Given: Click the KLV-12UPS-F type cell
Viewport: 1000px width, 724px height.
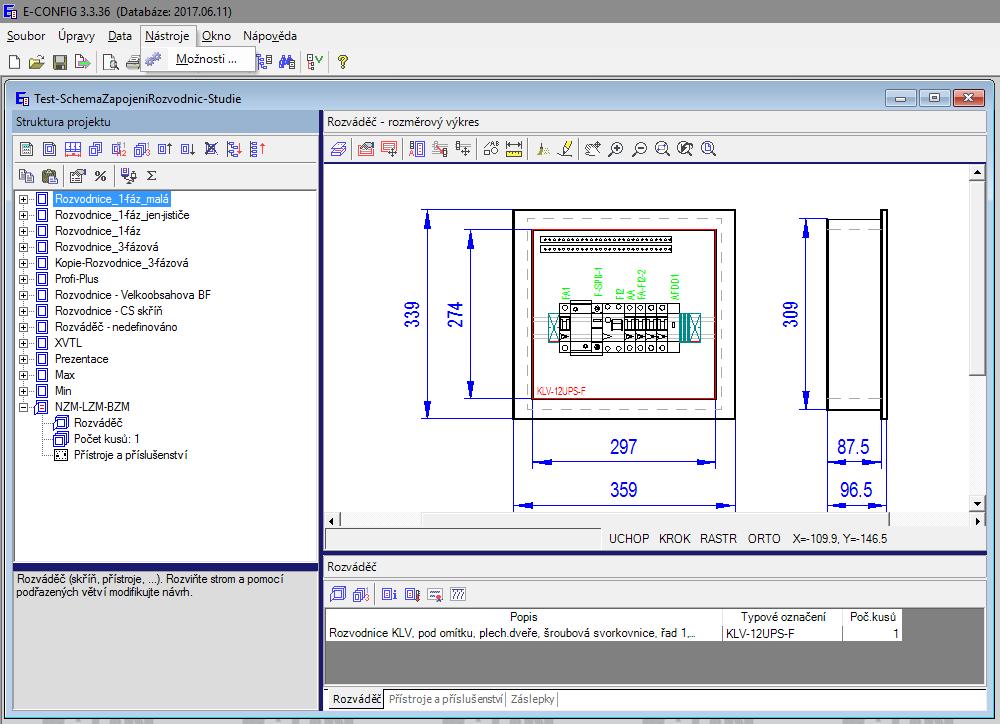Looking at the screenshot, I should [x=783, y=633].
